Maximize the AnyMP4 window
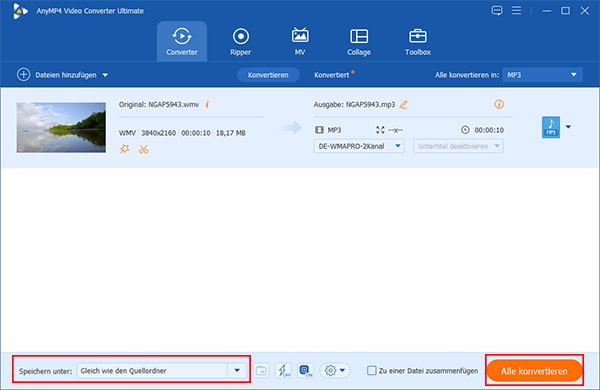The height and width of the screenshot is (390, 600). pos(565,11)
